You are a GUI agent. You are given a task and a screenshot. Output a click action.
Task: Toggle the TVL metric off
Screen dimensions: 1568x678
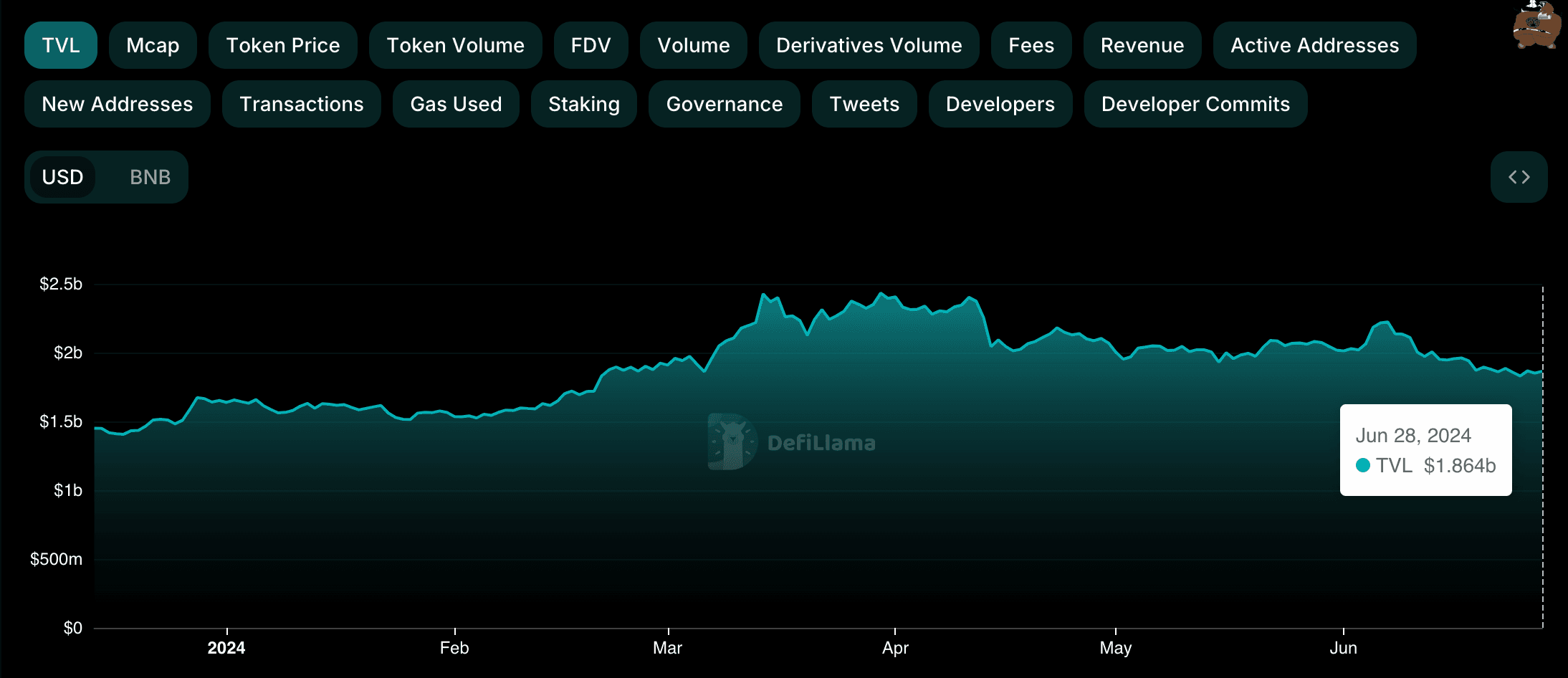click(x=61, y=45)
